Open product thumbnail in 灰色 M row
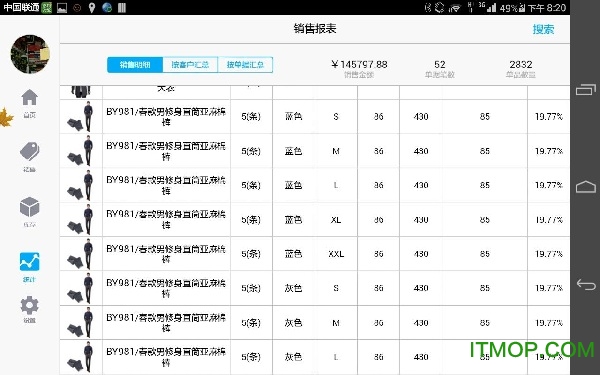The image size is (600, 375). point(81,323)
